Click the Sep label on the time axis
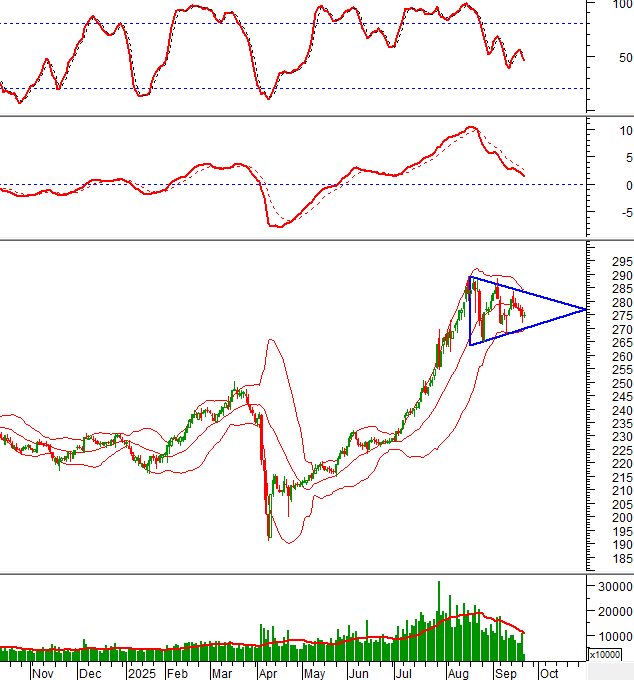634x680 pixels. coord(506,673)
